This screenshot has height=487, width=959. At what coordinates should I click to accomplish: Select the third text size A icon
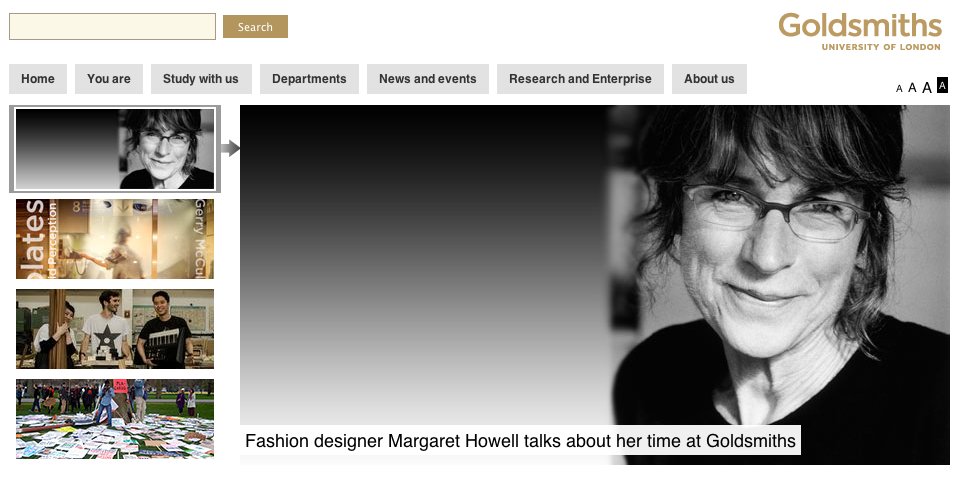click(927, 87)
